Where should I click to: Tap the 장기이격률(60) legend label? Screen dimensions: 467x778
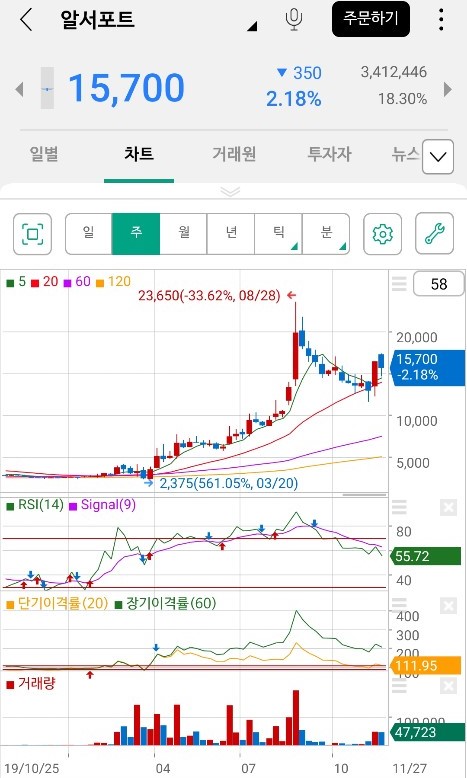click(166, 603)
